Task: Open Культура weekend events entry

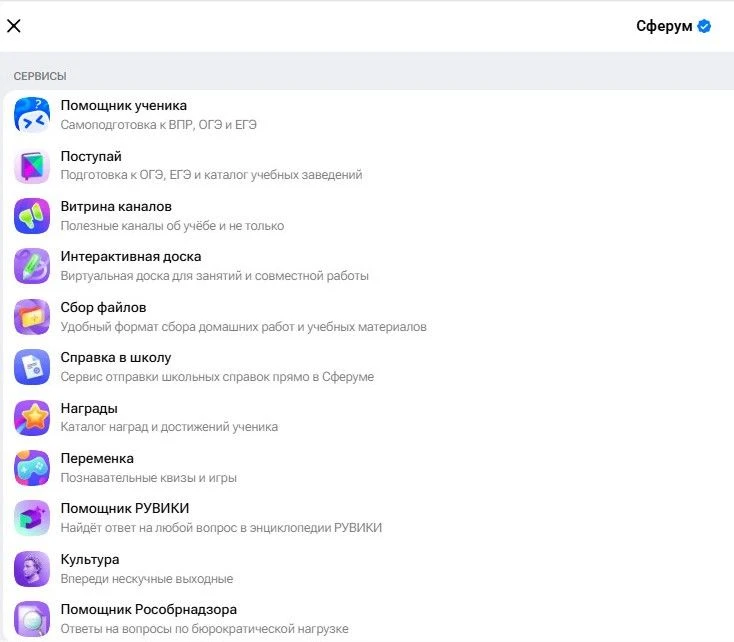Action: tap(367, 569)
